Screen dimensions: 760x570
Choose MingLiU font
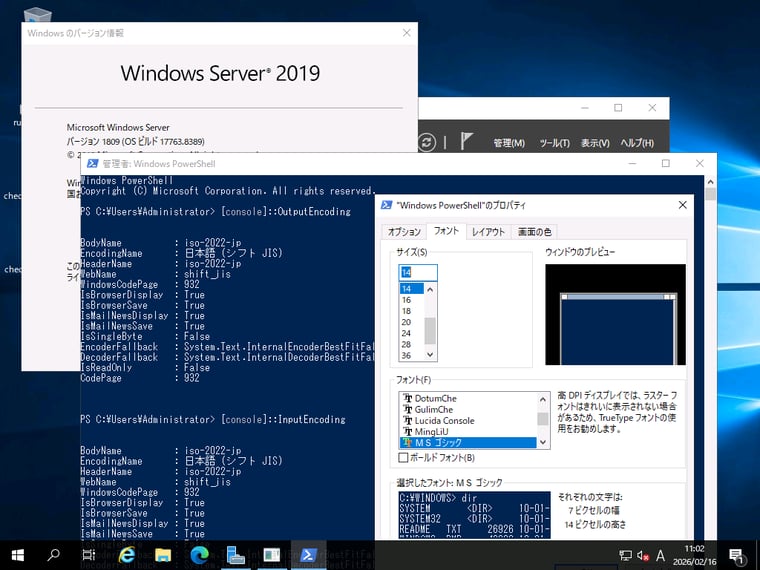point(468,432)
